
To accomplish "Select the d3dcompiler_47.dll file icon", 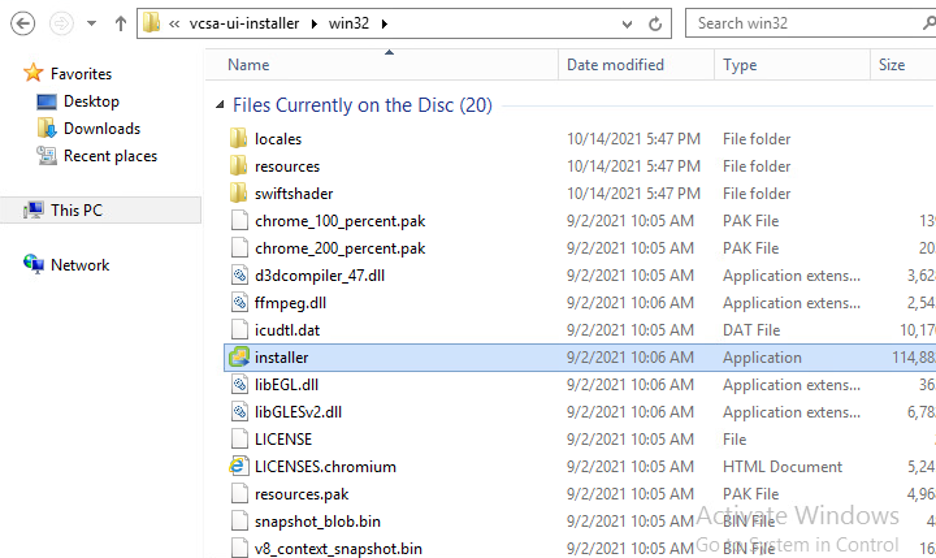I will pyautogui.click(x=239, y=275).
